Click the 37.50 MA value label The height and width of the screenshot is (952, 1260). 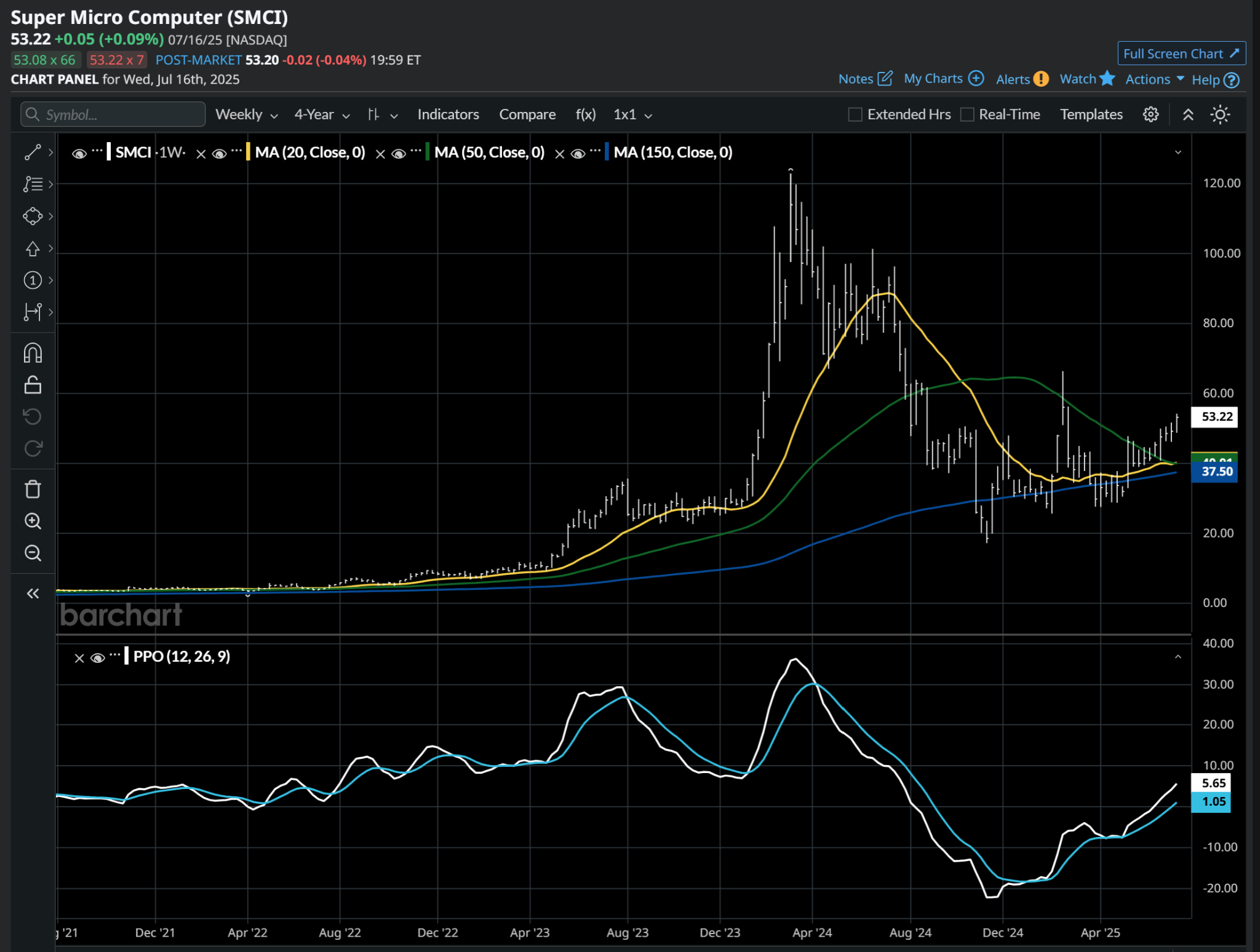point(1214,472)
